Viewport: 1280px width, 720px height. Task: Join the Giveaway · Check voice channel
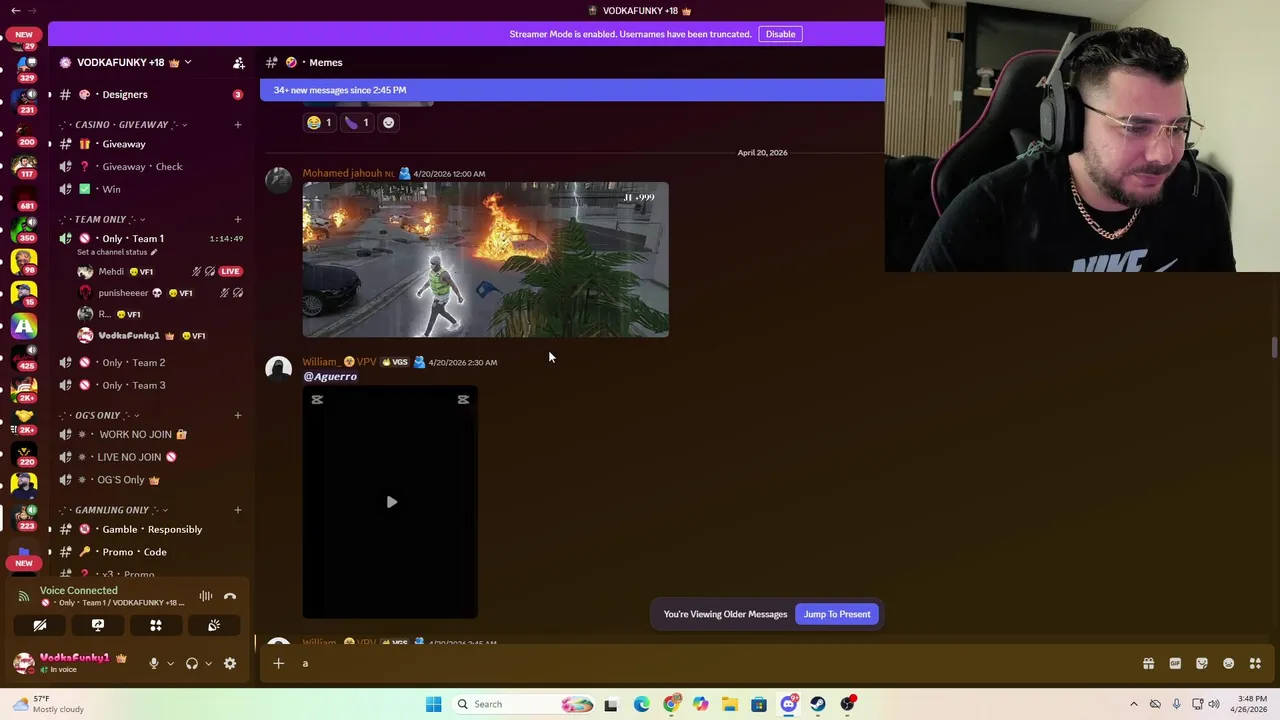pyautogui.click(x=150, y=167)
